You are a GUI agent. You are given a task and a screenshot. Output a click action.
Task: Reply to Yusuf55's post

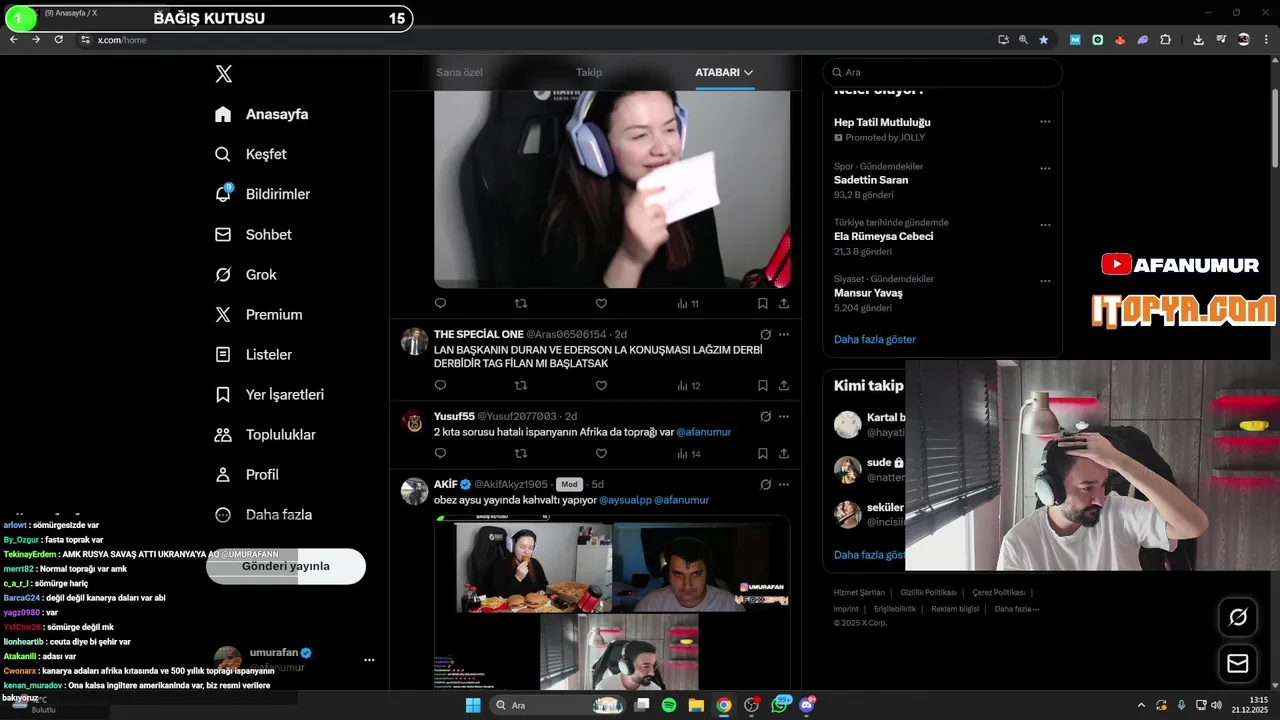[x=440, y=454]
